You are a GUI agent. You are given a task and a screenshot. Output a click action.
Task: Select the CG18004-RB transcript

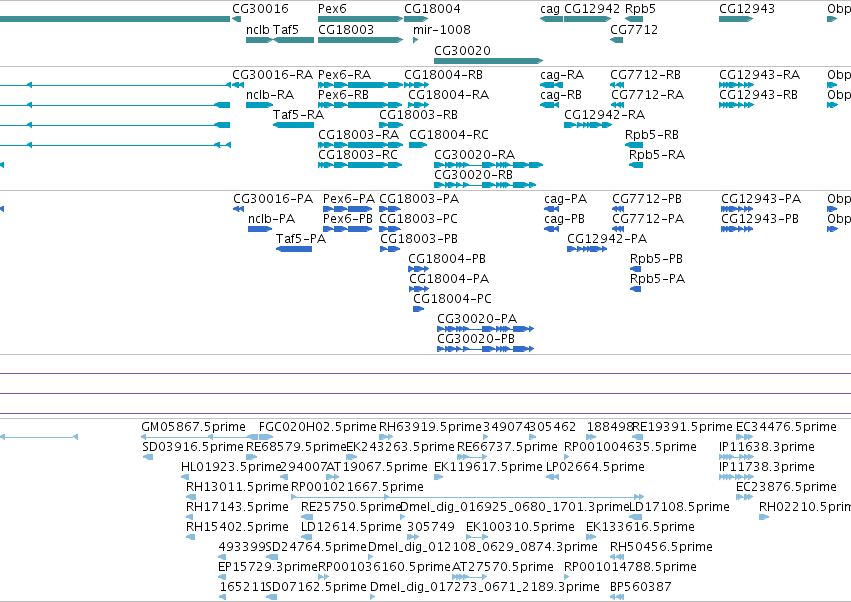click(416, 85)
